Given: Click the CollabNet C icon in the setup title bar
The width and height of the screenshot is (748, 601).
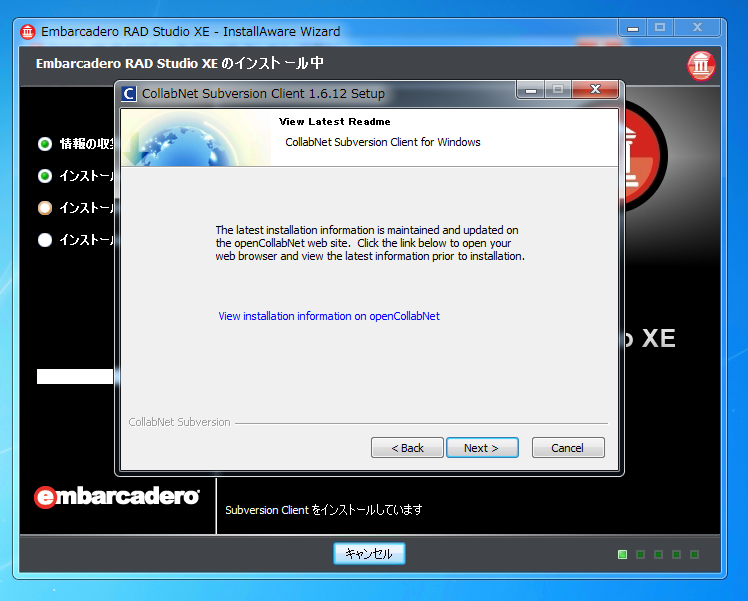Looking at the screenshot, I should pyautogui.click(x=129, y=93).
